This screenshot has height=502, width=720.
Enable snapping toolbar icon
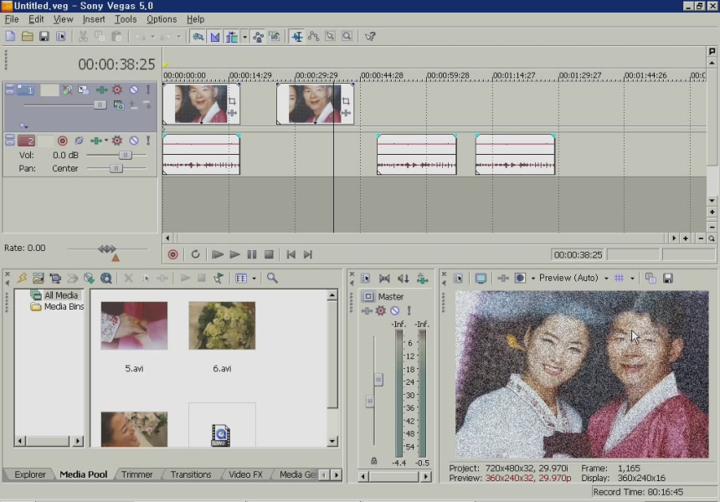198,36
